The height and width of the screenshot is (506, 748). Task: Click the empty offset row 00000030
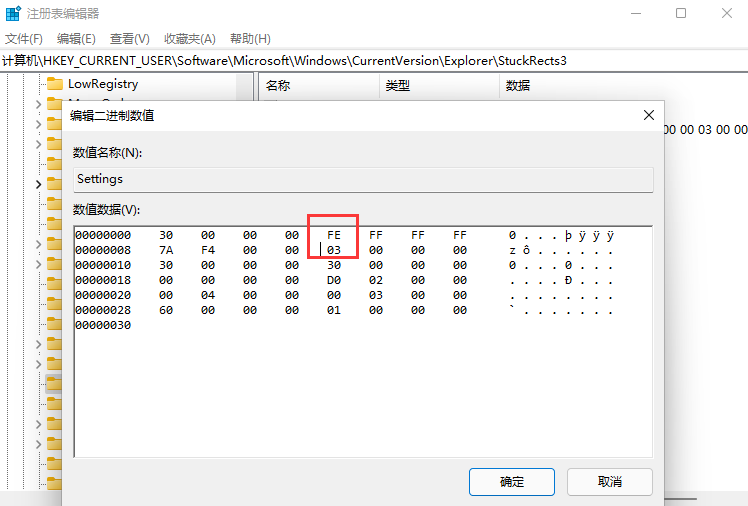(103, 325)
